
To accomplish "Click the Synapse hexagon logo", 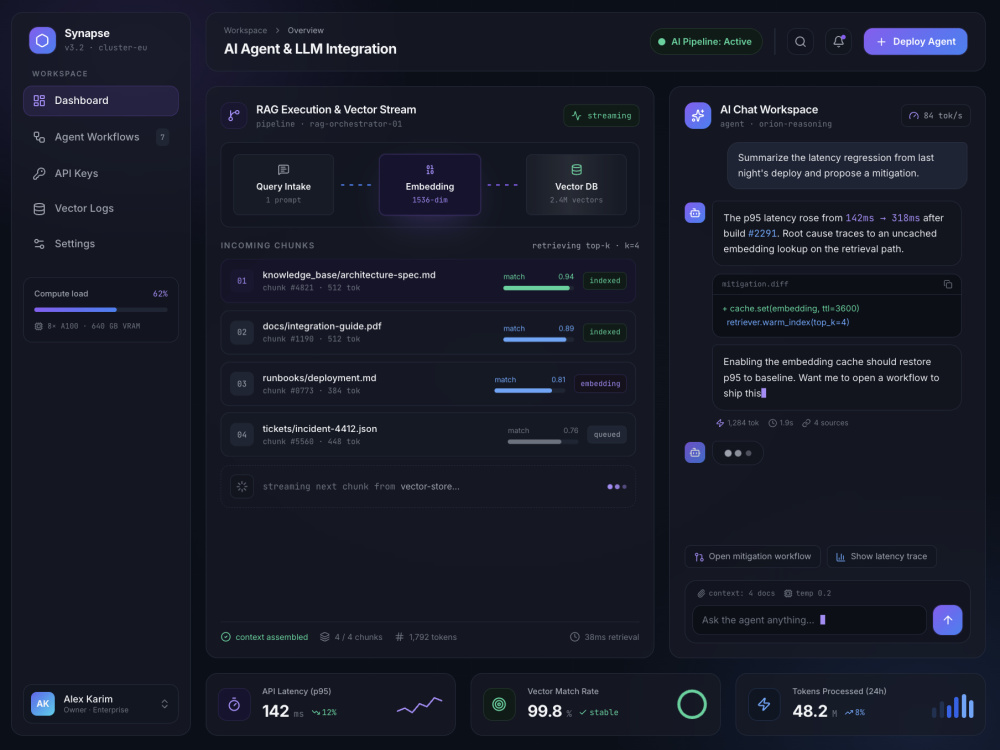I will [x=42, y=40].
